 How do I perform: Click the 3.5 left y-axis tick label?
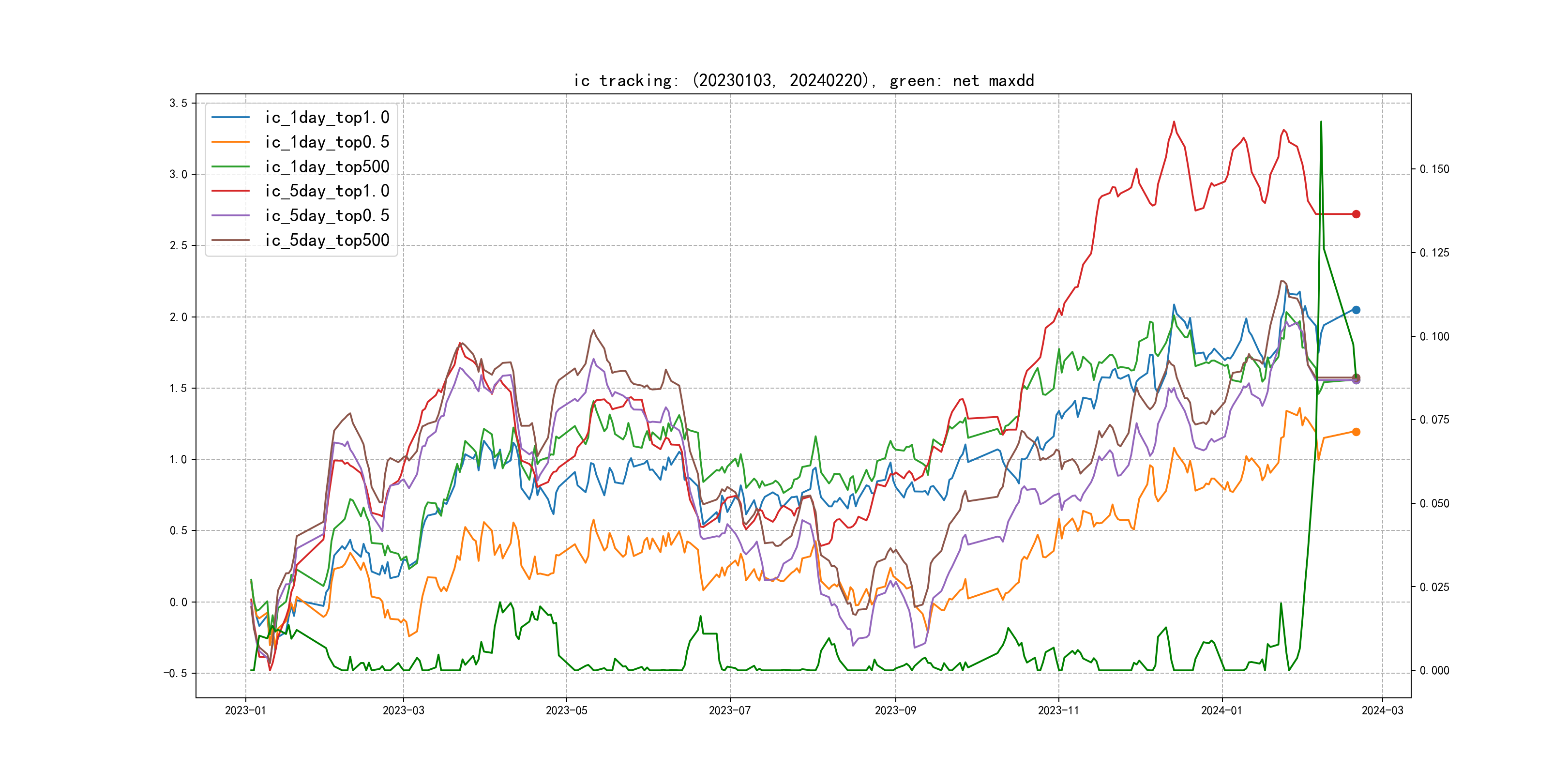tap(179, 103)
